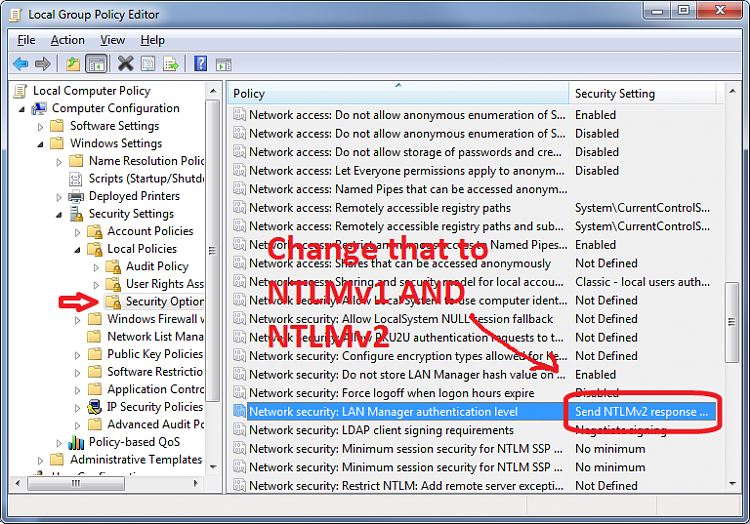Select Software Restriction Policies tree item

pyautogui.click(x=155, y=371)
